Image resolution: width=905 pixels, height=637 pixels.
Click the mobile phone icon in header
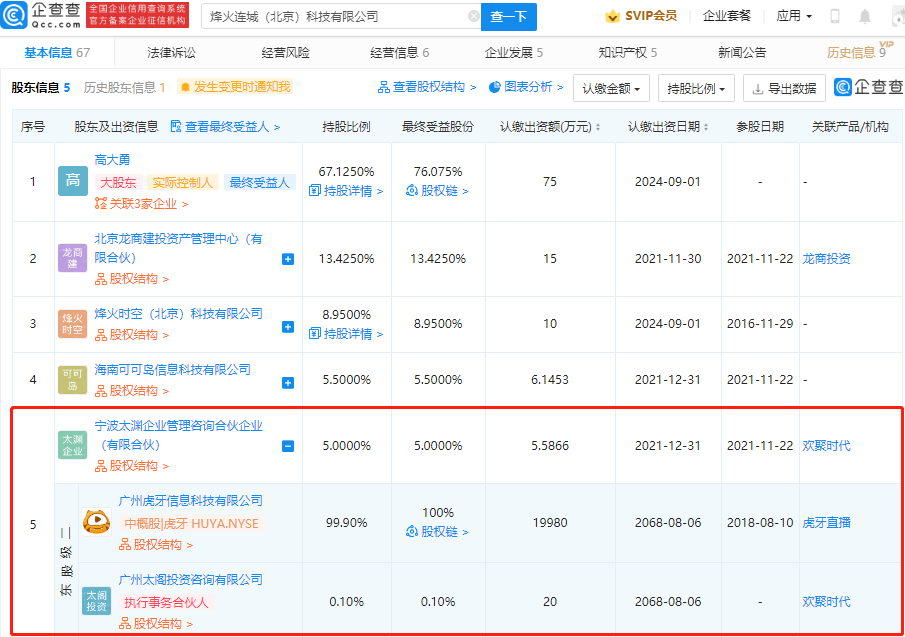[x=835, y=16]
